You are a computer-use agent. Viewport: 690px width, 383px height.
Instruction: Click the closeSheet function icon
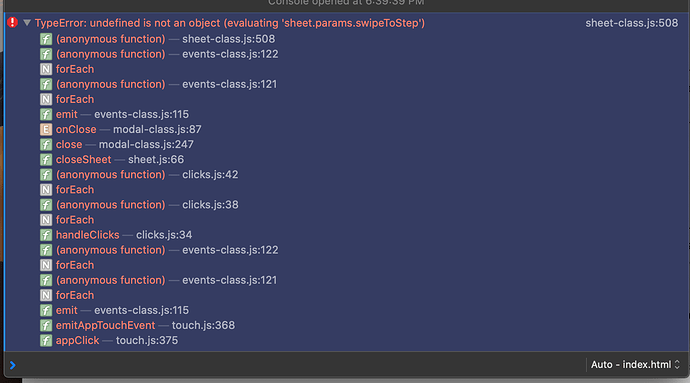(46, 159)
